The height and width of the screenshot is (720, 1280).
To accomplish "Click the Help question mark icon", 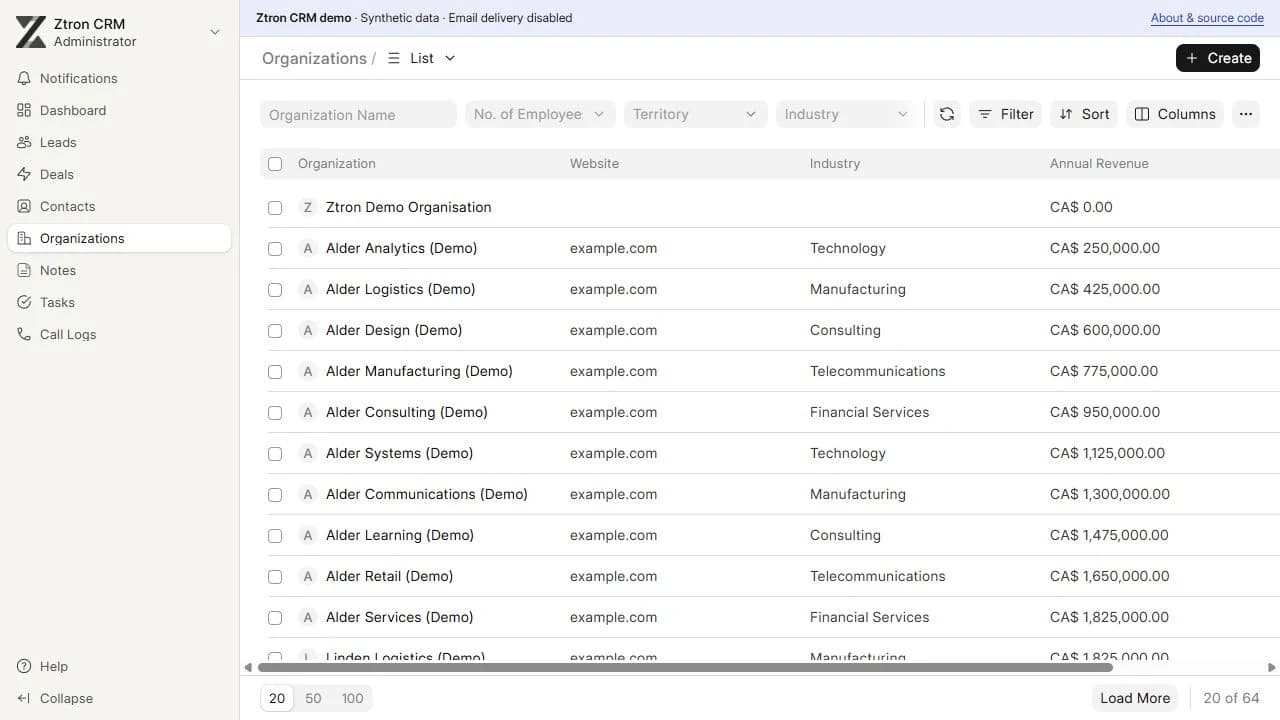I will point(24,666).
